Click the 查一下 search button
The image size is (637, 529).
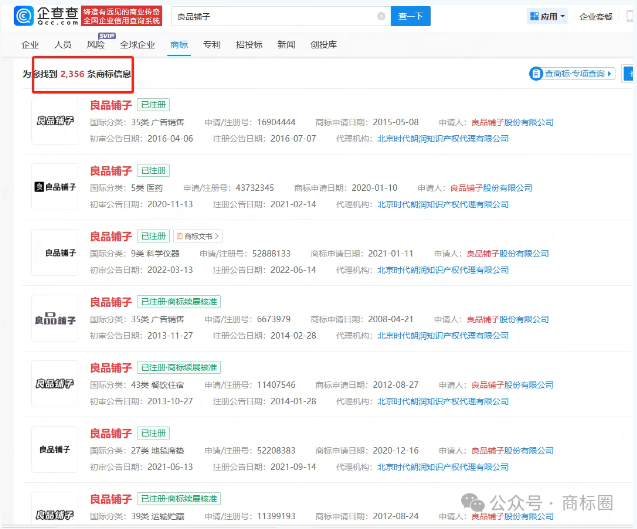pos(410,16)
